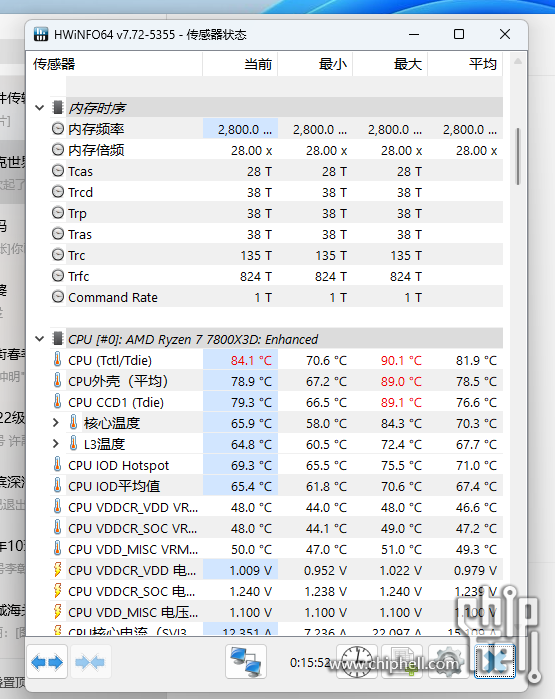Image resolution: width=555 pixels, height=699 pixels.
Task: Click the 89.1 °C maximum CCD1 value
Action: [401, 402]
